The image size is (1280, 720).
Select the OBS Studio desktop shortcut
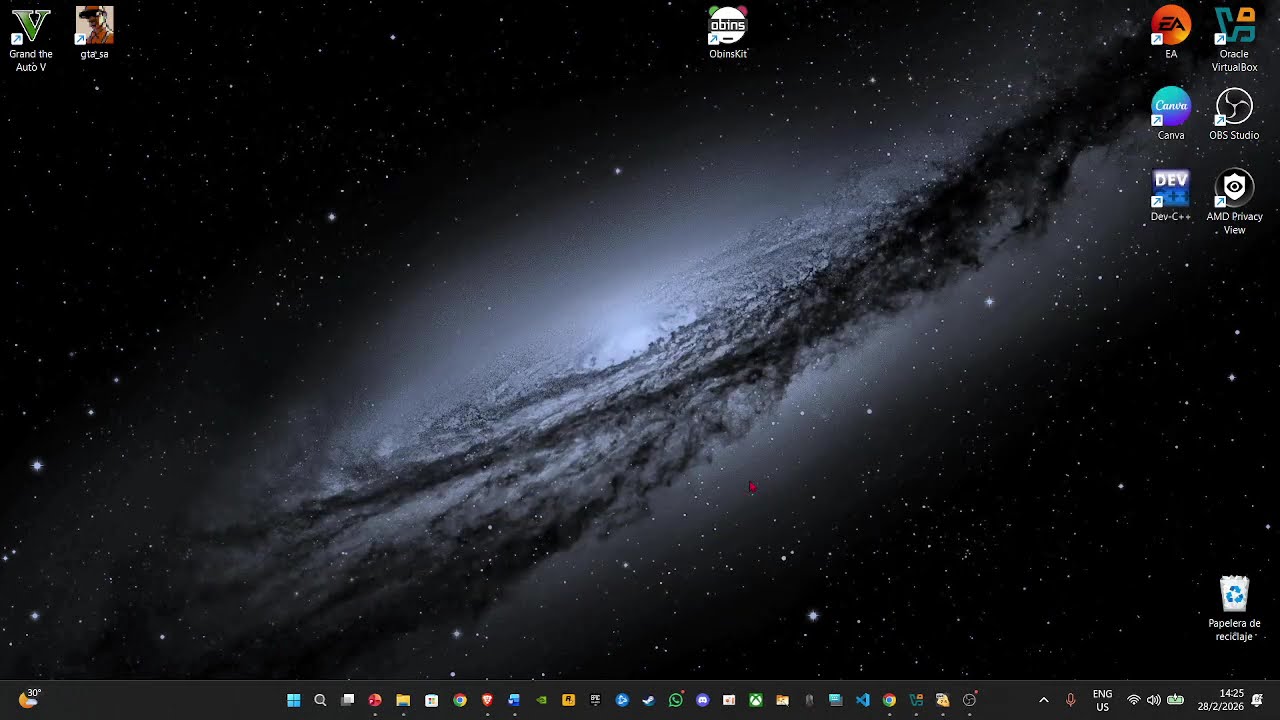[1234, 114]
